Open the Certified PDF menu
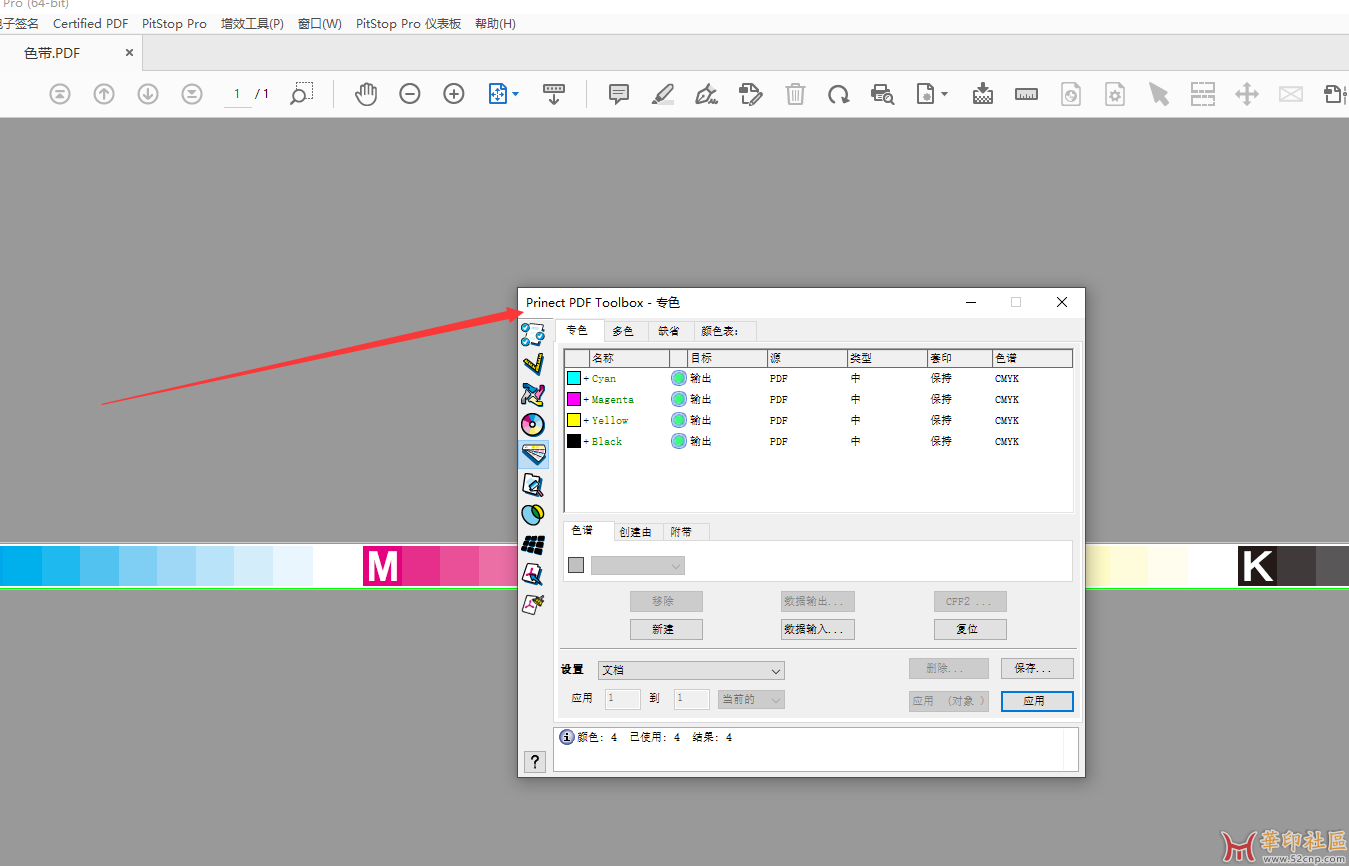This screenshot has height=866, width=1349. pos(91,23)
